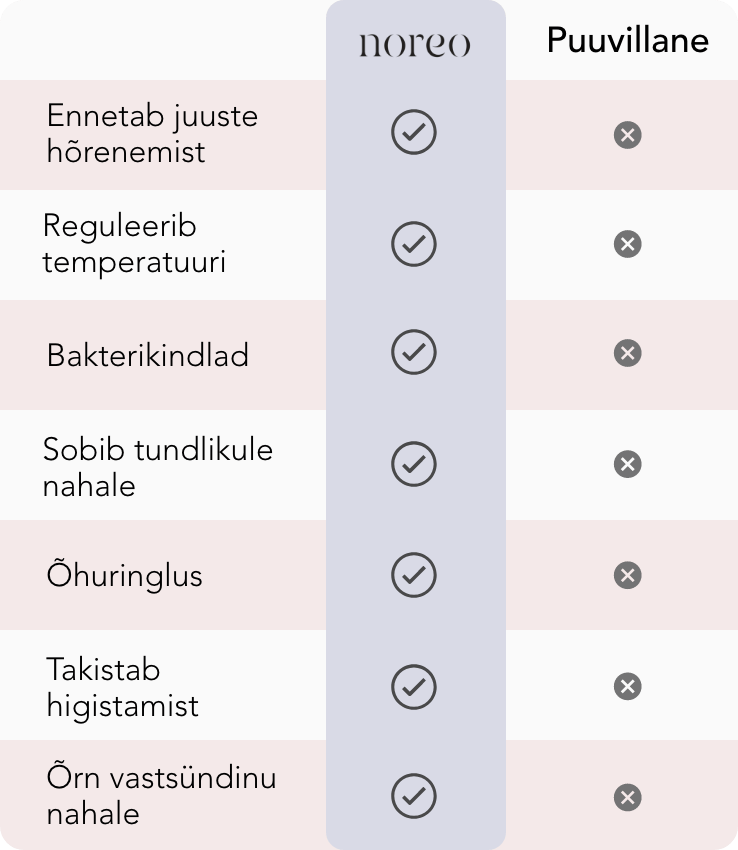Image resolution: width=738 pixels, height=850 pixels.
Task: Select the Bakterikindlad feature text
Action: coord(148,355)
